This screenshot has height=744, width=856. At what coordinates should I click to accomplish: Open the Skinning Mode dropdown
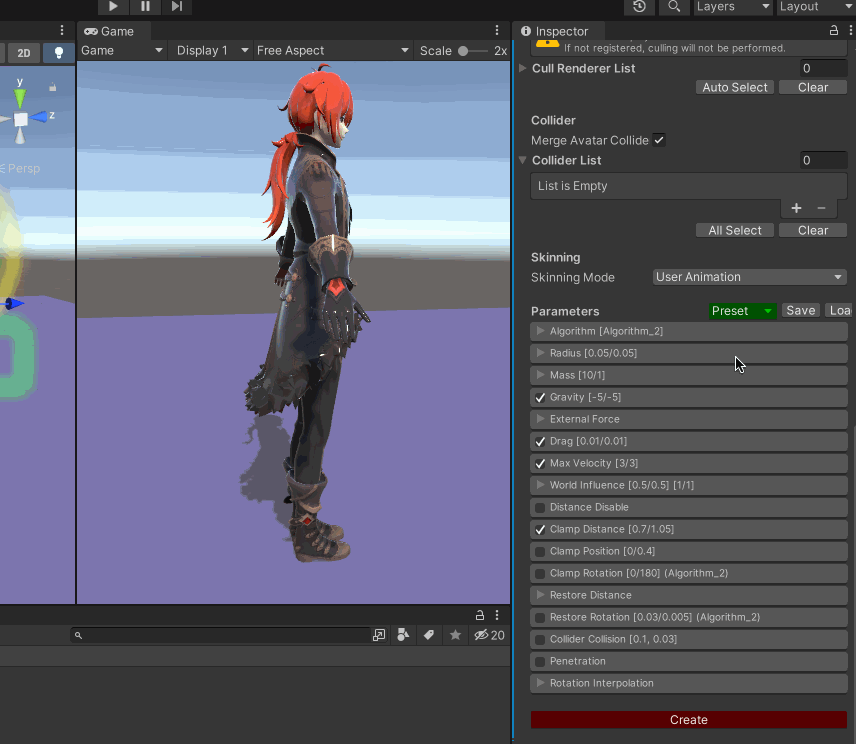coord(749,277)
